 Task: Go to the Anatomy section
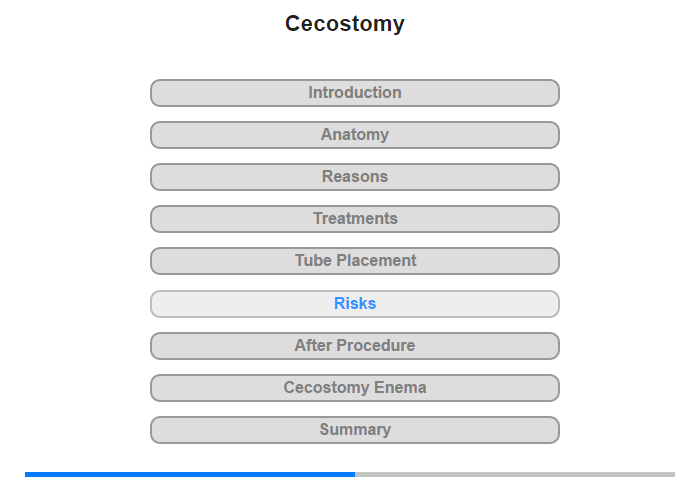click(354, 135)
